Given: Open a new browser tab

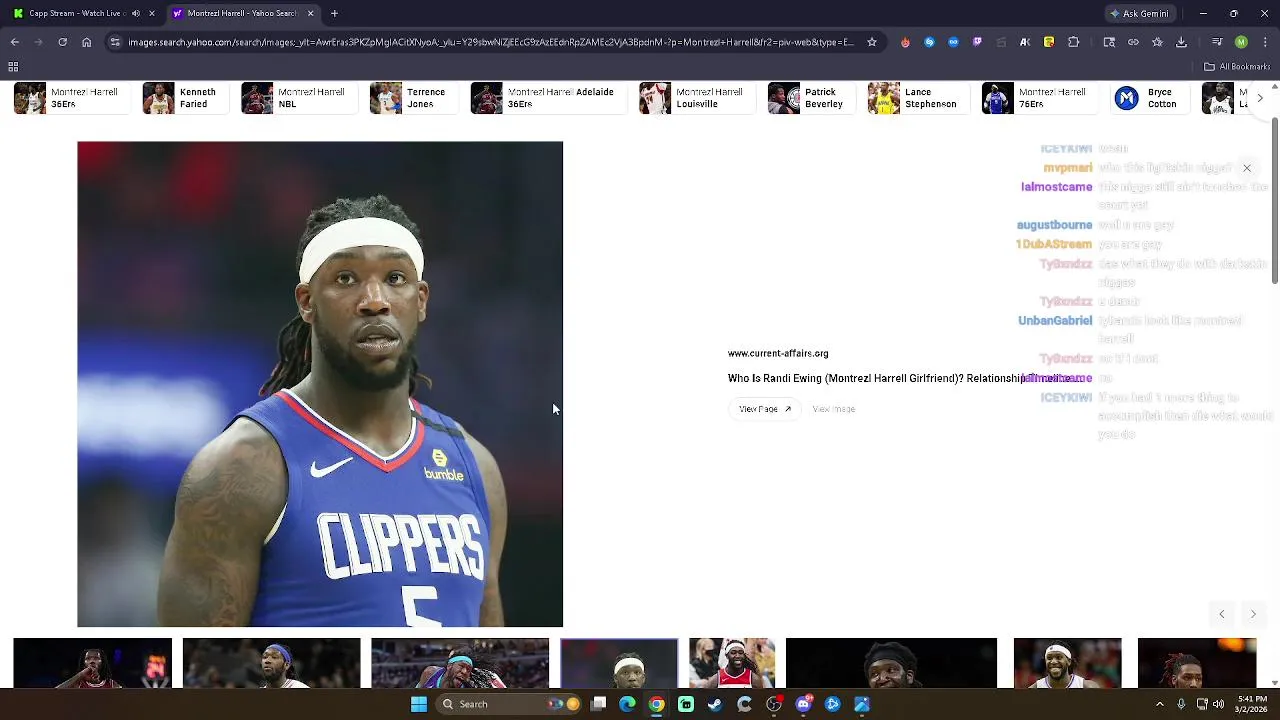Looking at the screenshot, I should [334, 13].
